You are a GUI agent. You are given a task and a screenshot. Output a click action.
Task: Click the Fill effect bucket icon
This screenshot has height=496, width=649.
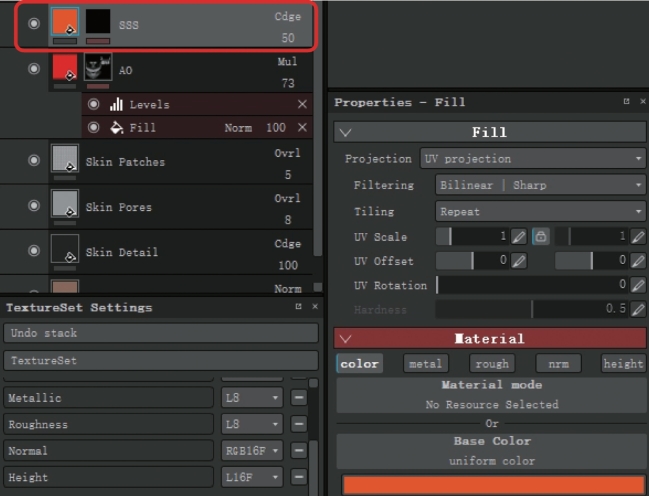click(x=116, y=128)
